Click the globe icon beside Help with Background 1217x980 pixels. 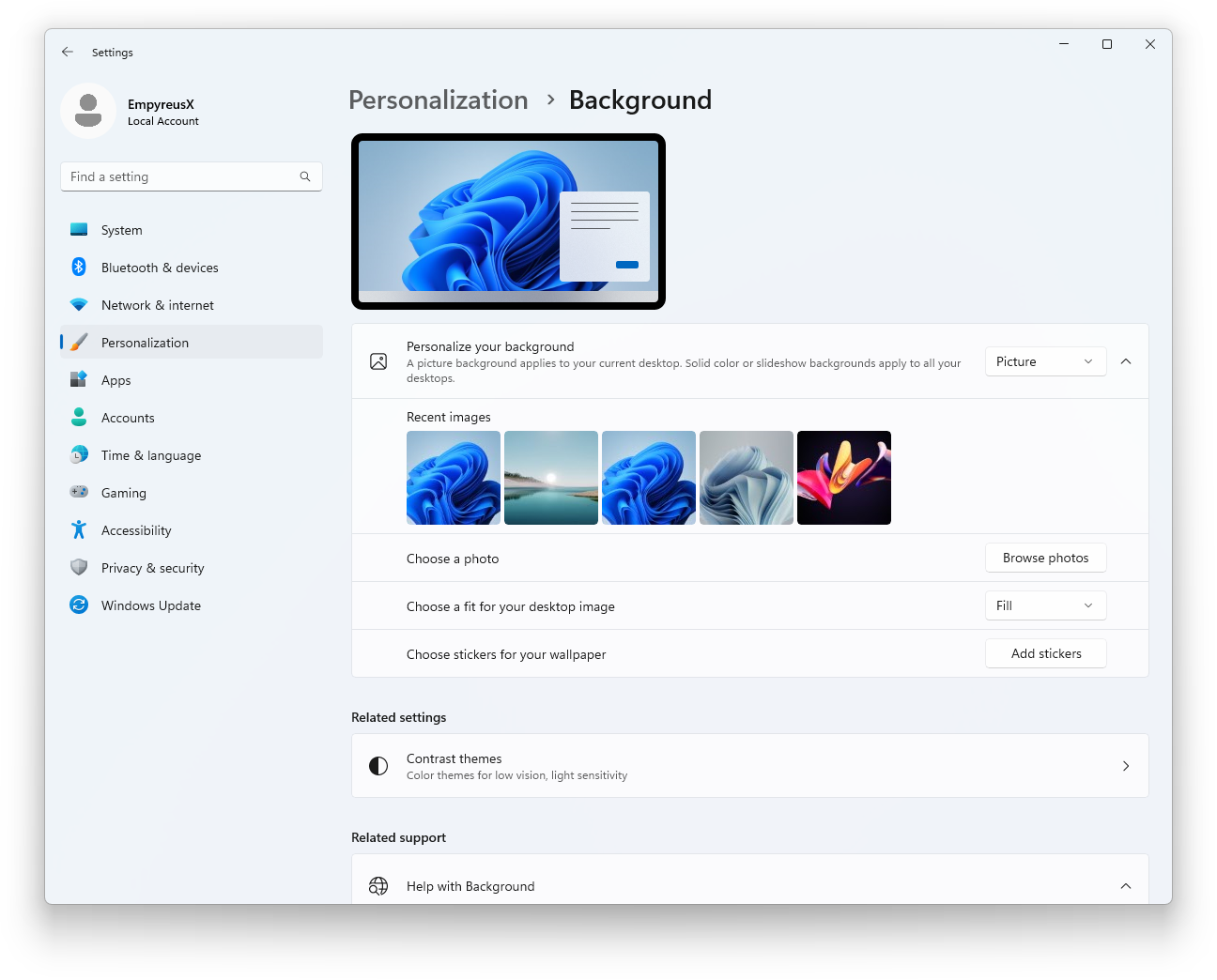click(x=378, y=886)
